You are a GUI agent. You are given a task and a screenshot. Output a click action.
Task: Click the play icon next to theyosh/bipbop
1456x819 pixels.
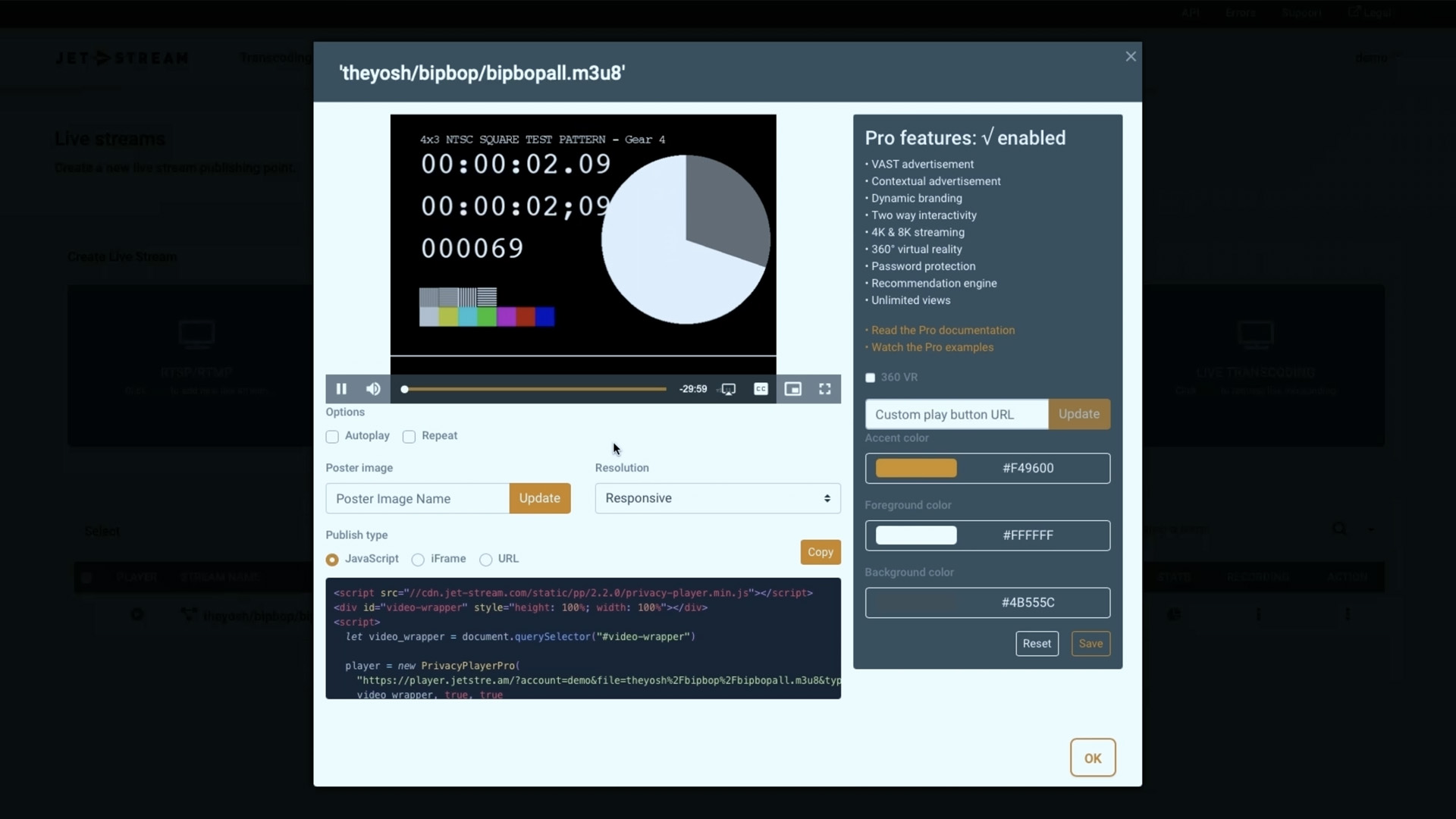pos(137,615)
